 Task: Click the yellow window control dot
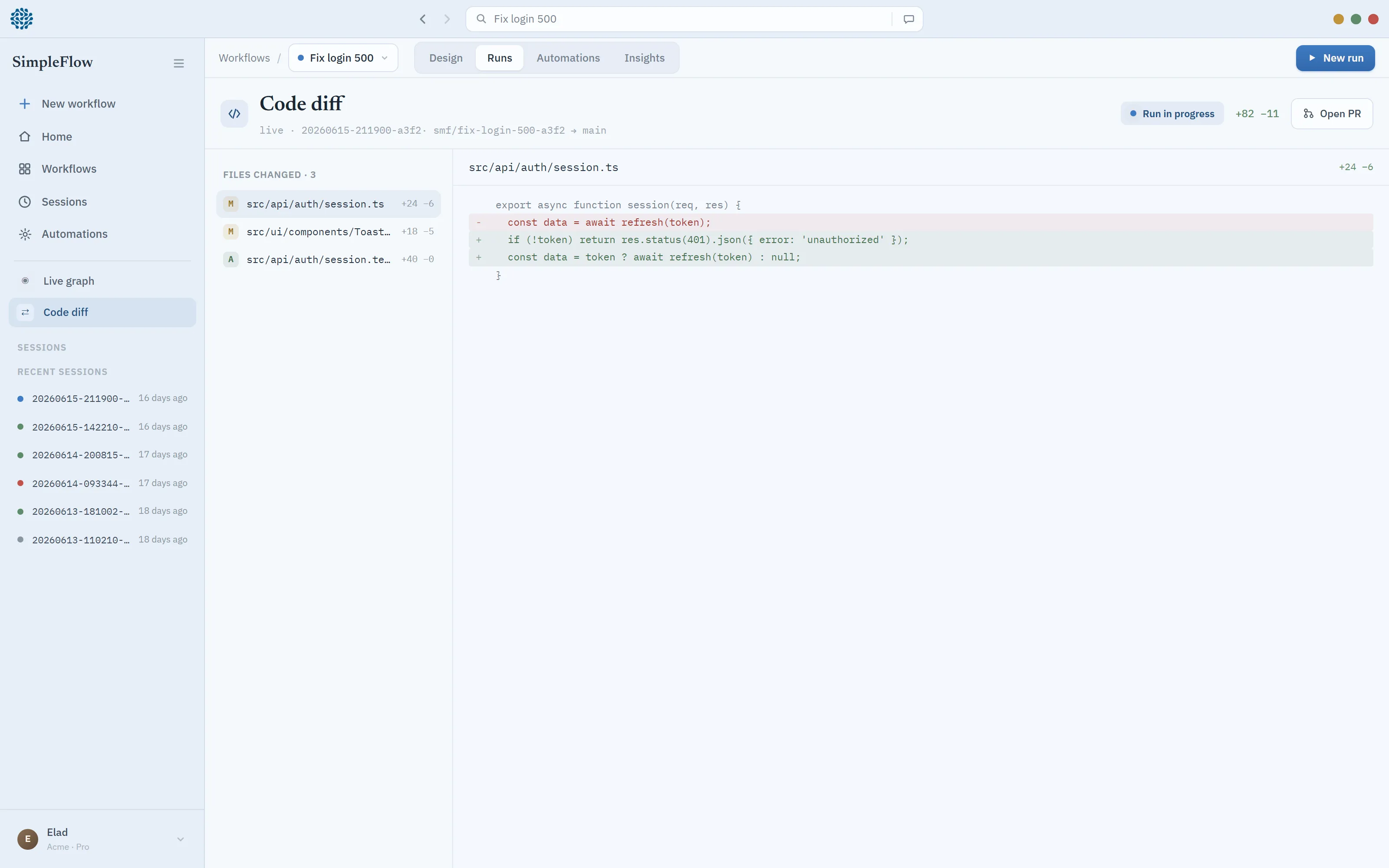coord(1339,19)
